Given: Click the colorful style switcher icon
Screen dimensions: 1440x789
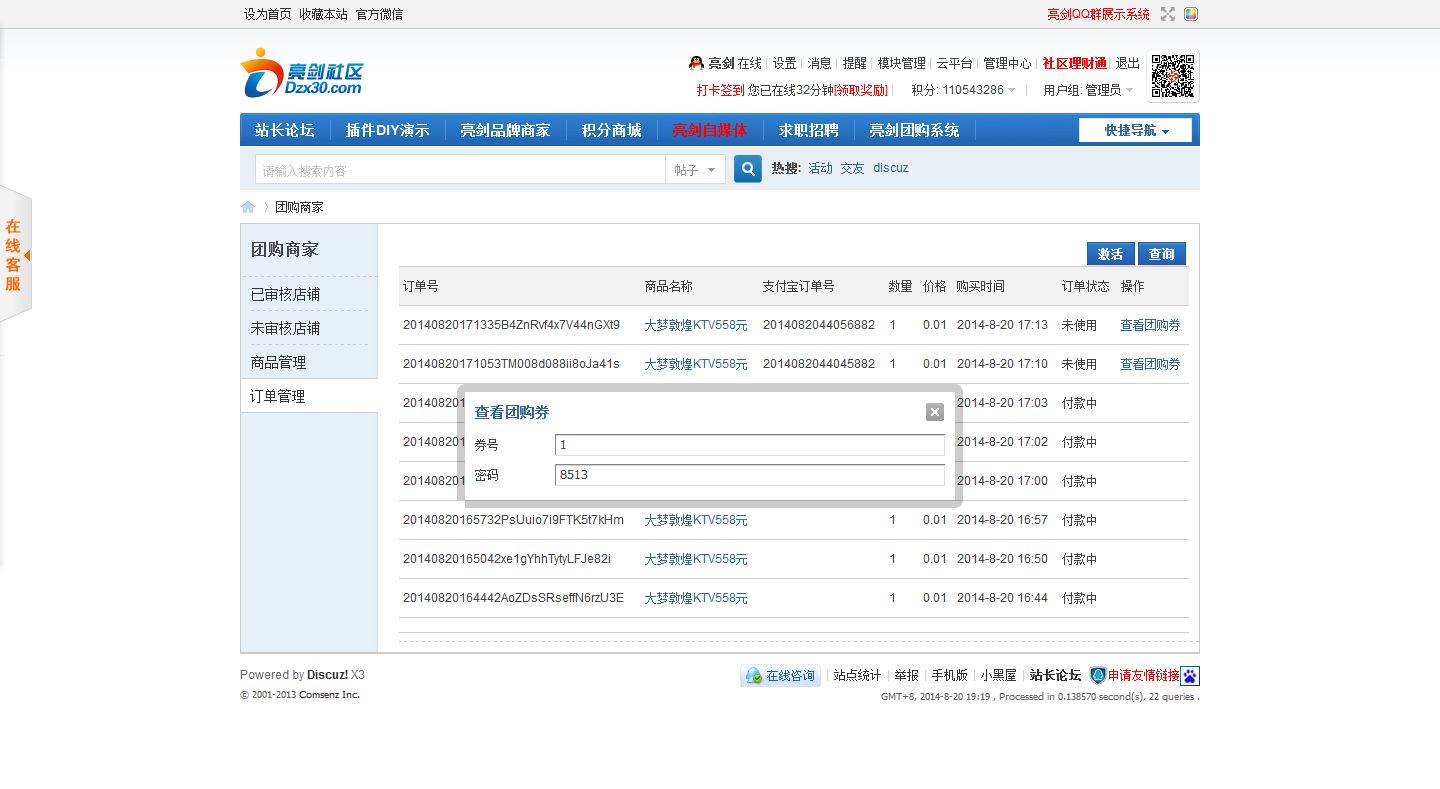Looking at the screenshot, I should (1191, 14).
